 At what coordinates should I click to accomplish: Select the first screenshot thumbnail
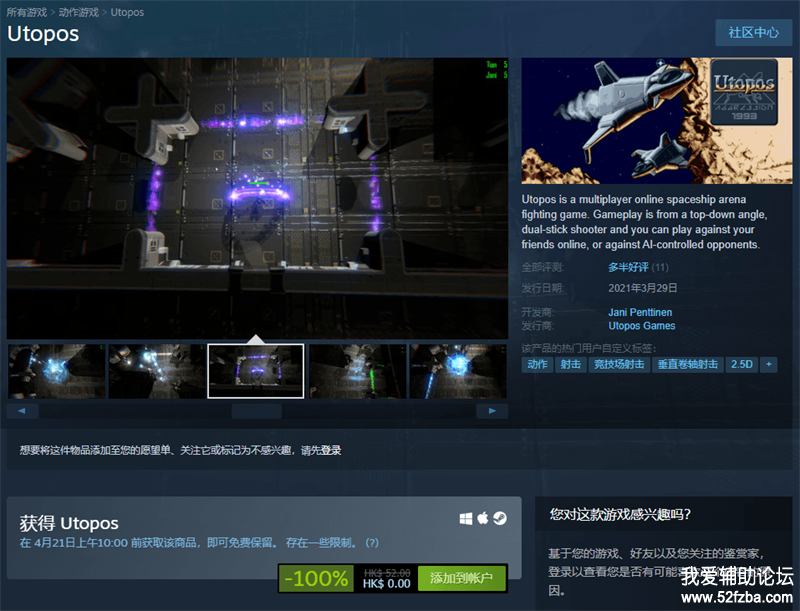(57, 371)
